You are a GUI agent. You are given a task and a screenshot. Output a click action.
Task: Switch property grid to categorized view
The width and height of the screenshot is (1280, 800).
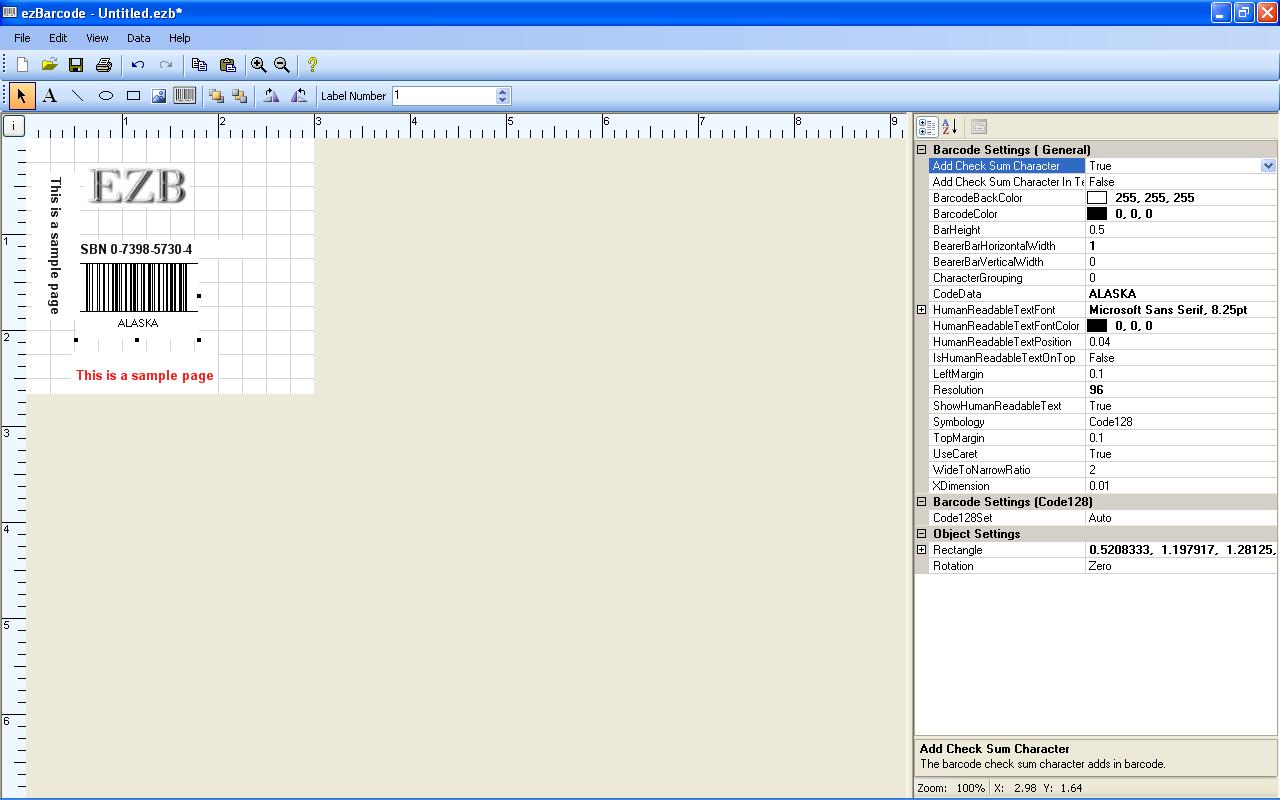coord(927,127)
